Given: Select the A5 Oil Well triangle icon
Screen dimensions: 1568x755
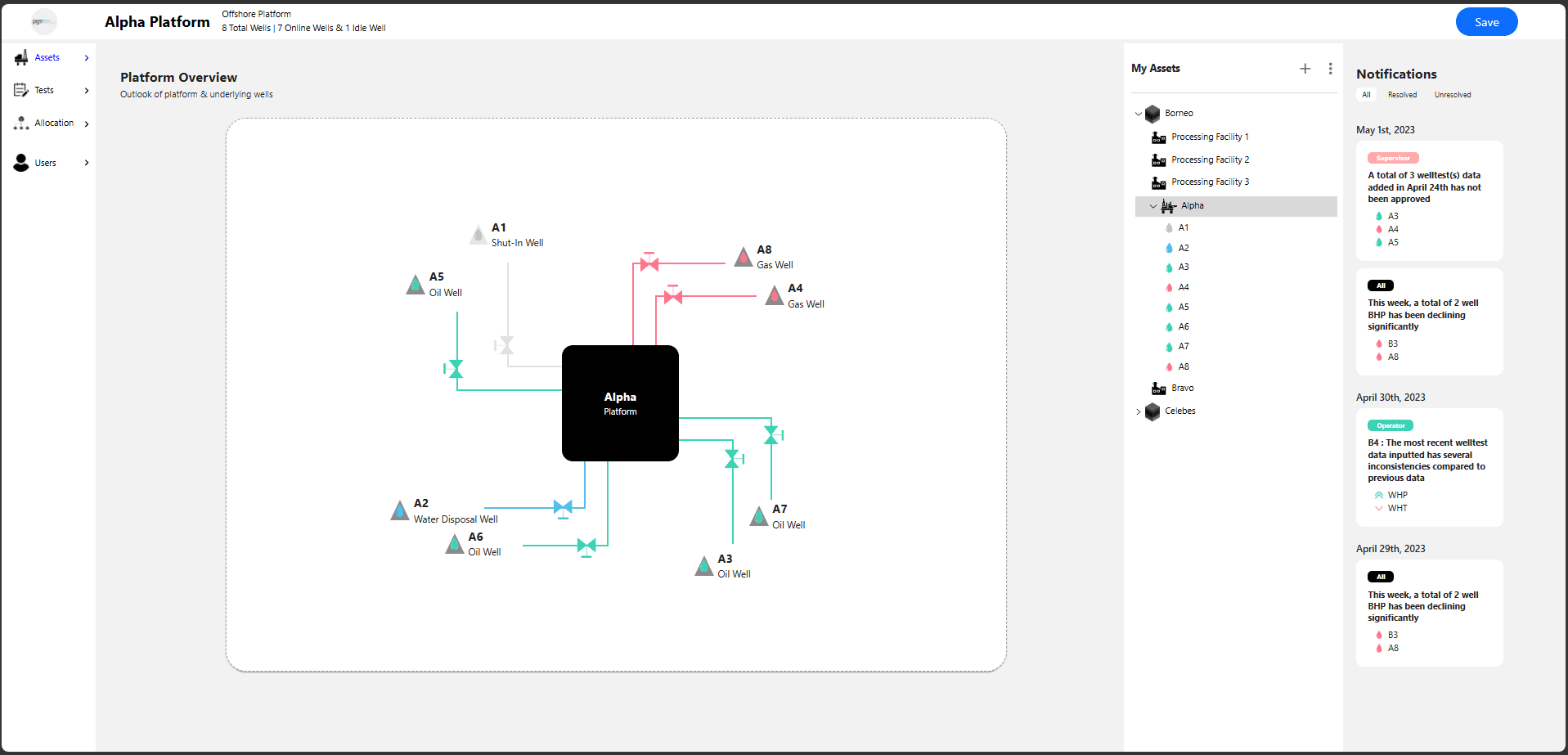Looking at the screenshot, I should 416,285.
